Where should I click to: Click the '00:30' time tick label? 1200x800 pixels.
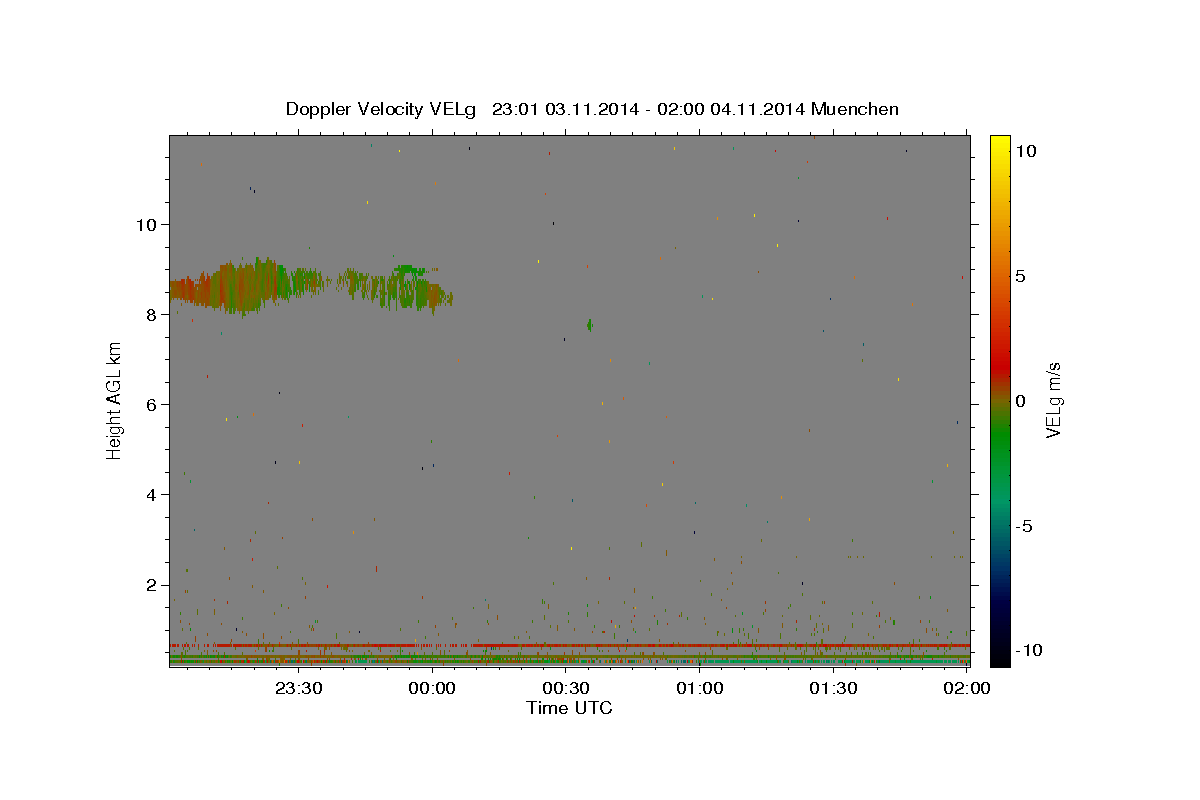(566, 688)
